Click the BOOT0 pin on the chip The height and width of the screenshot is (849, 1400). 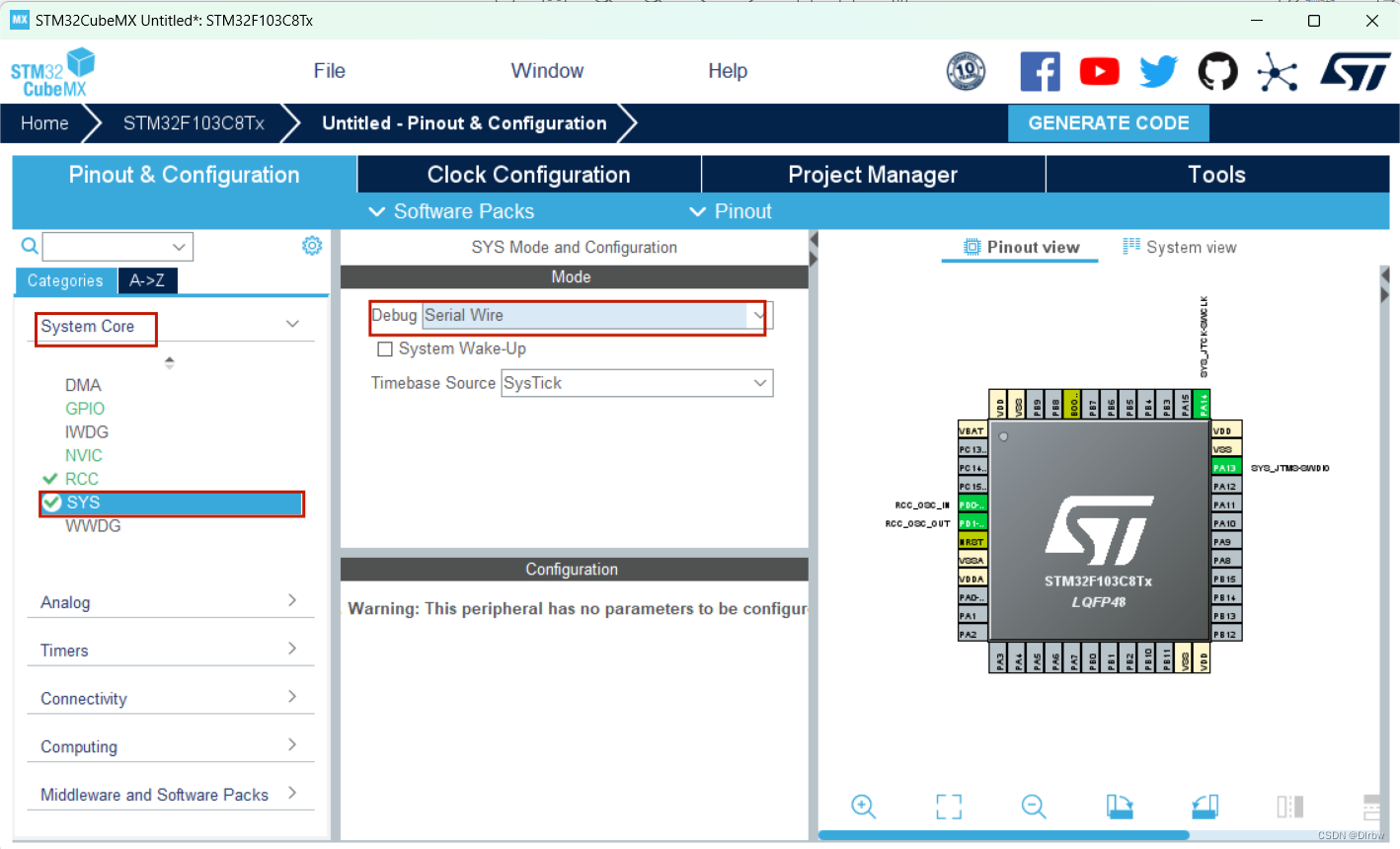(x=1072, y=405)
